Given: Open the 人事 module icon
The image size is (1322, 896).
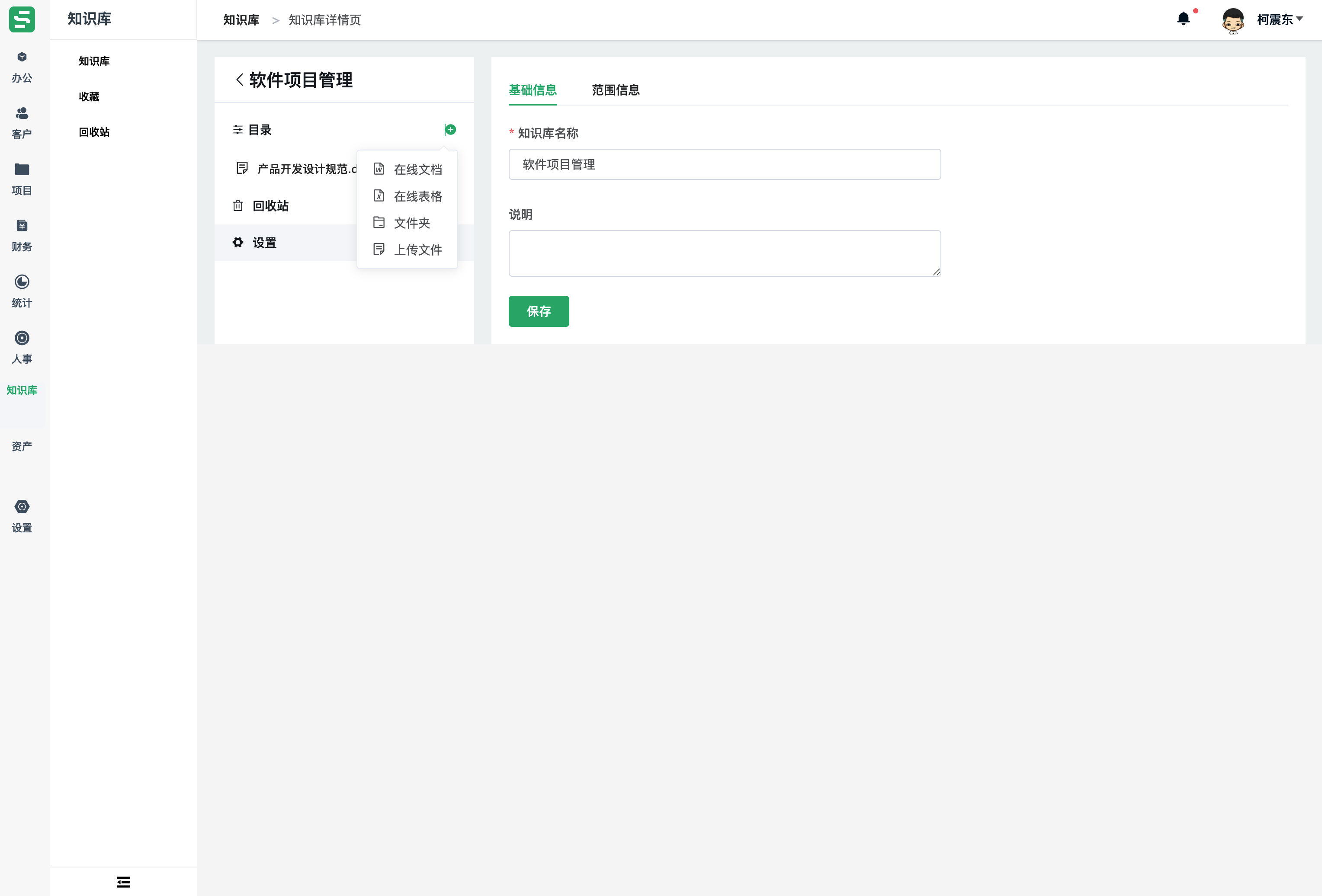Looking at the screenshot, I should 22,338.
